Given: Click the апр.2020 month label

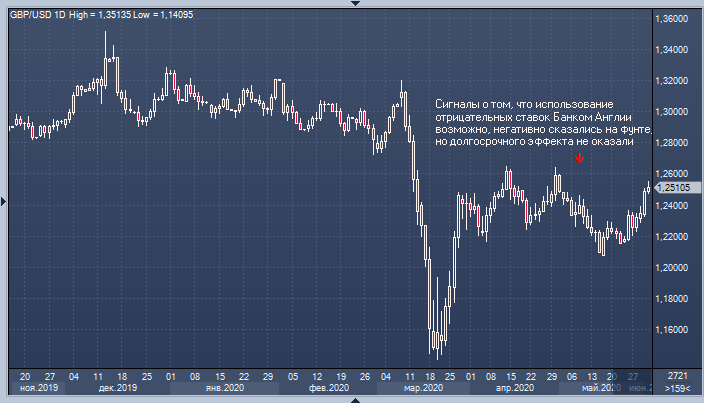Looking at the screenshot, I should click(x=516, y=388).
